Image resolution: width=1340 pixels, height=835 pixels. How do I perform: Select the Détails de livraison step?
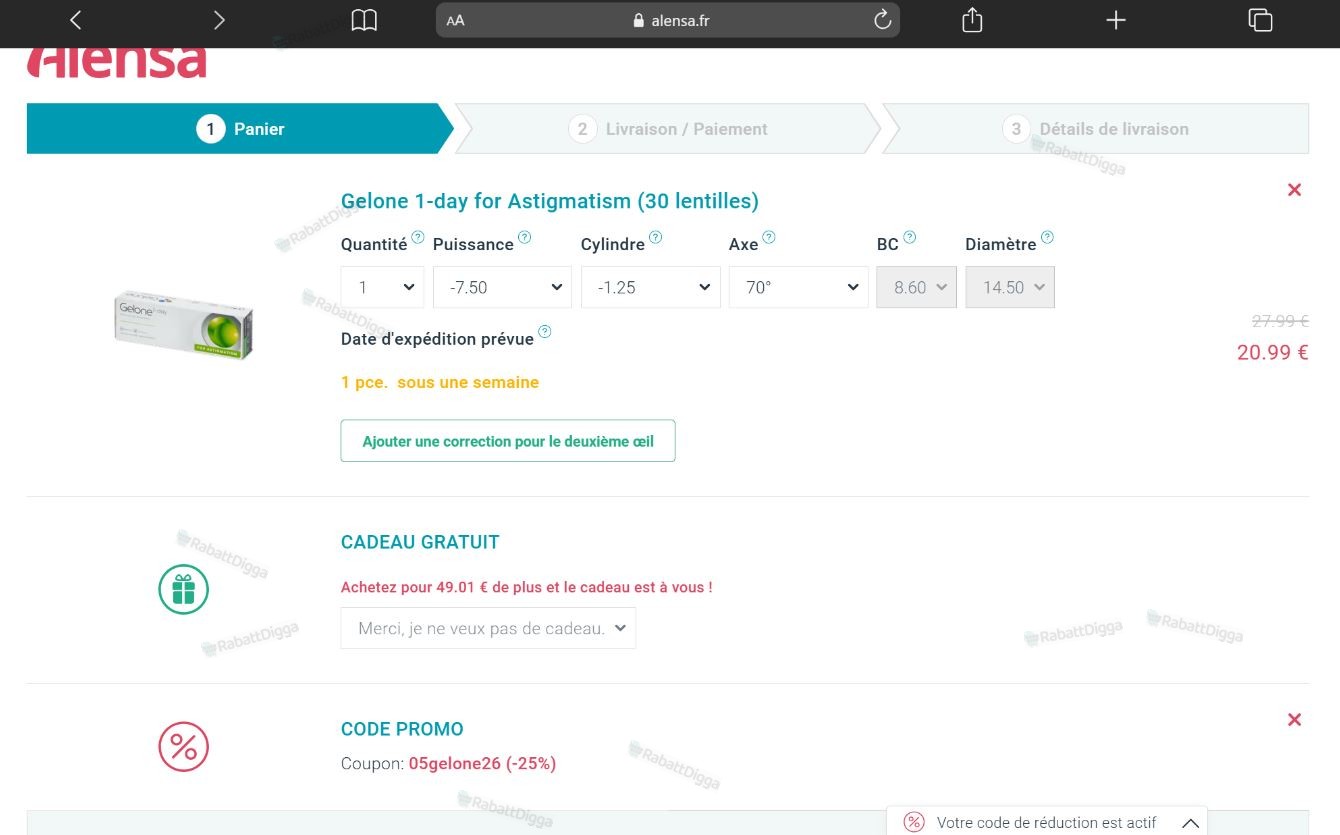tap(1096, 129)
